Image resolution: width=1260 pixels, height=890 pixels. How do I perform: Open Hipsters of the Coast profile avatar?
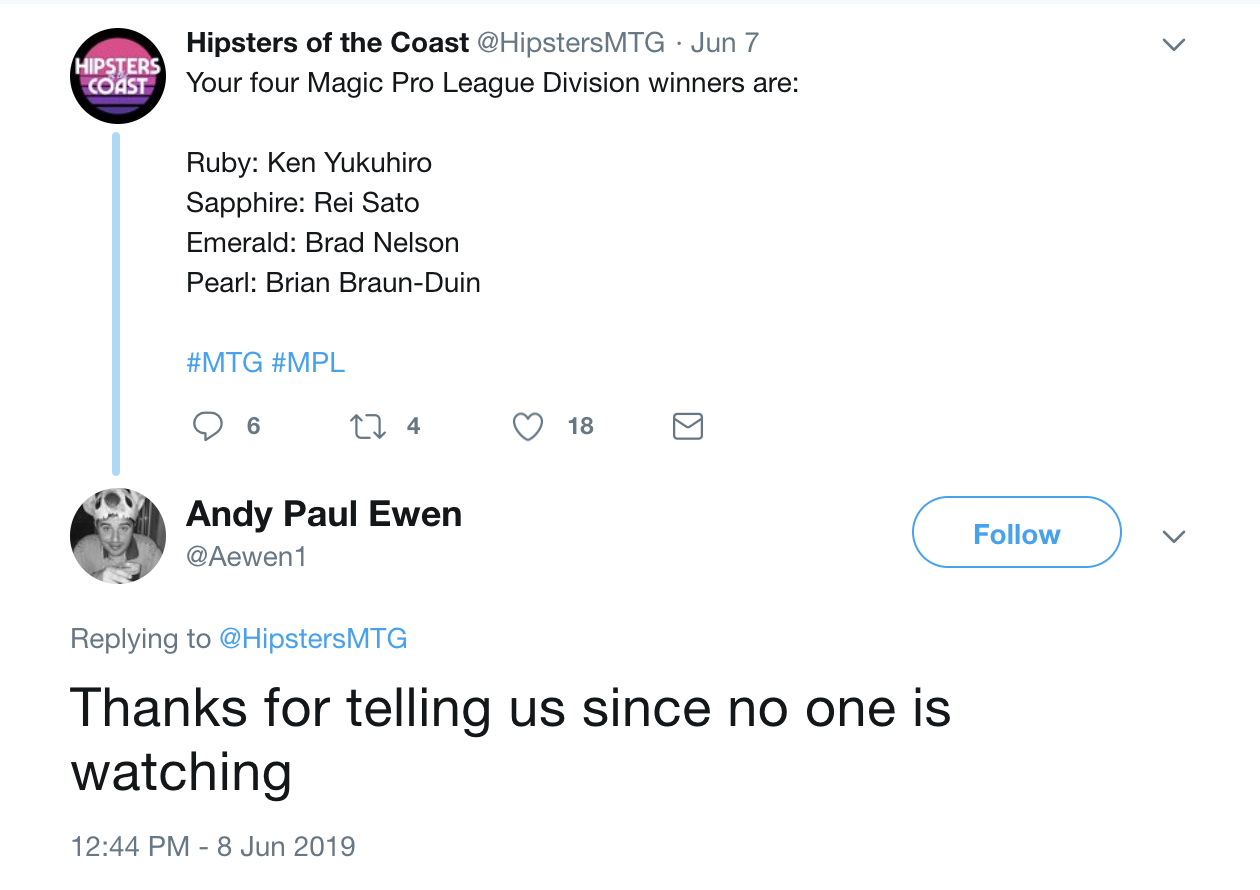(x=117, y=75)
